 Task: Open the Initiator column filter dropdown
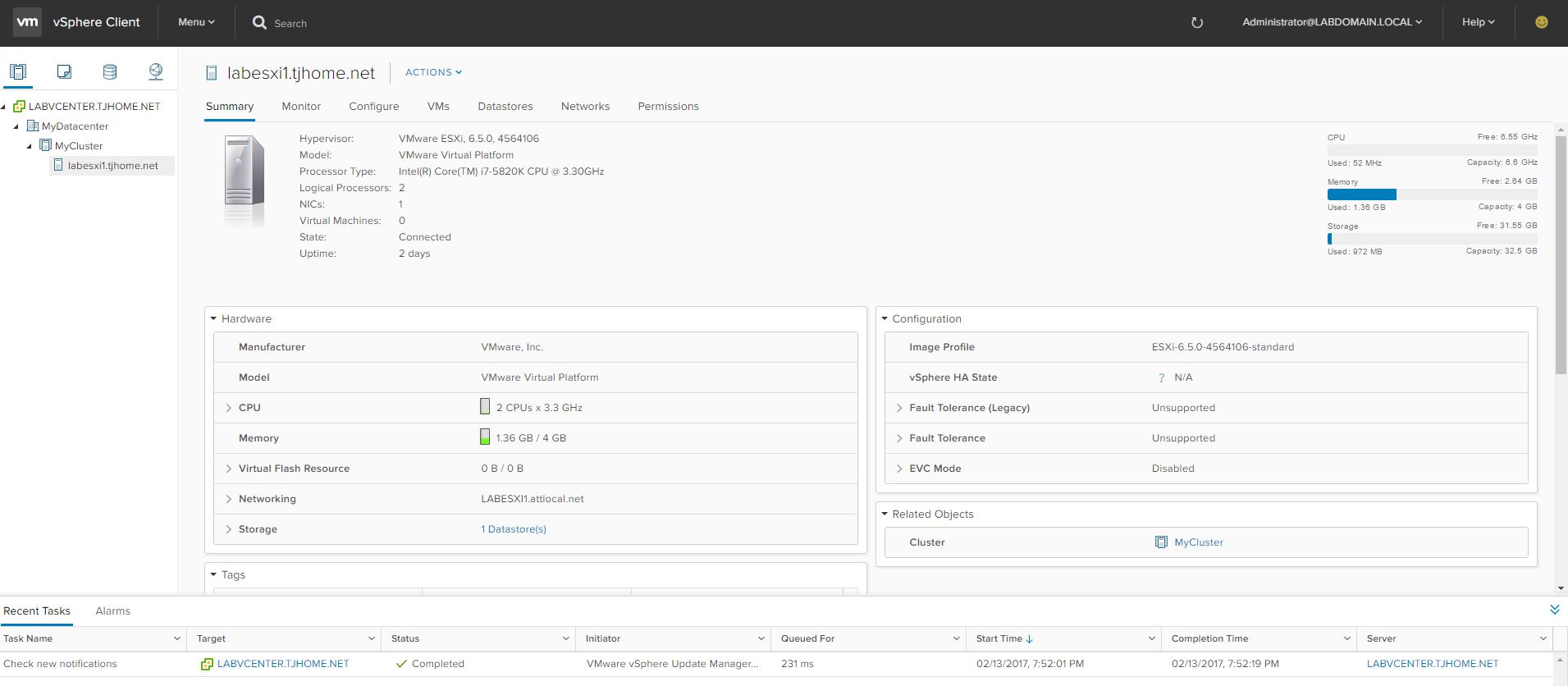point(761,638)
